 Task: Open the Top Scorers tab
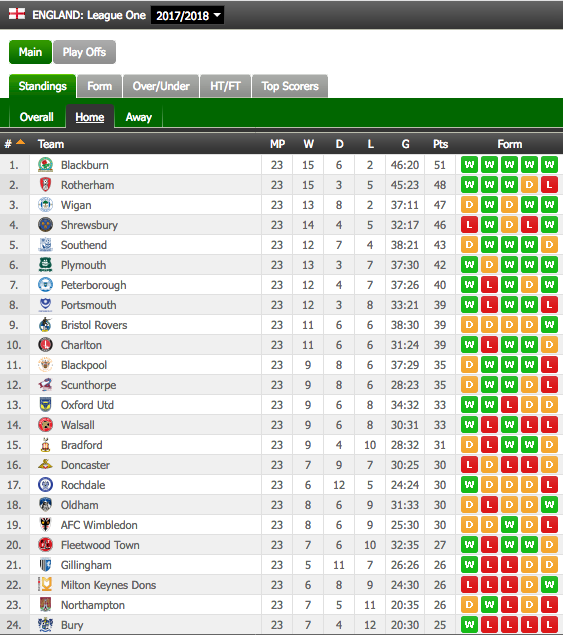point(290,86)
